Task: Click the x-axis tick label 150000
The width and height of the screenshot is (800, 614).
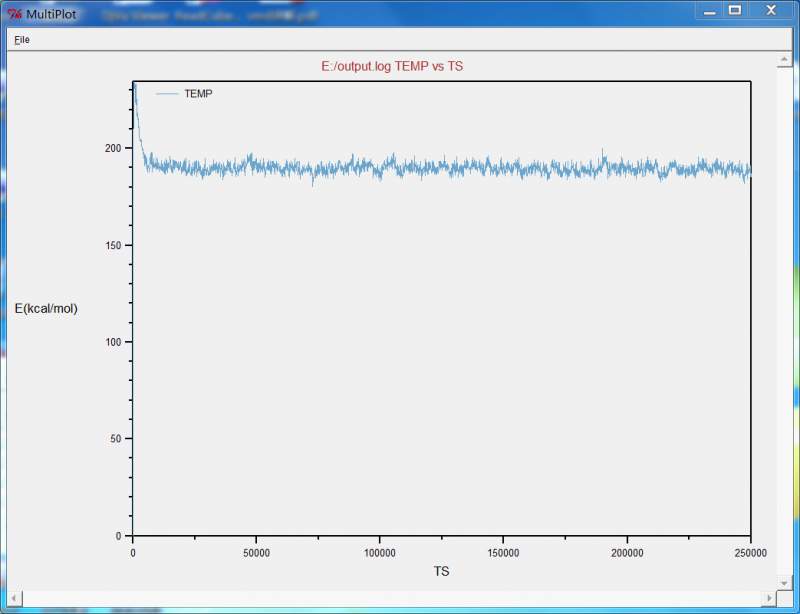Action: 503,553
